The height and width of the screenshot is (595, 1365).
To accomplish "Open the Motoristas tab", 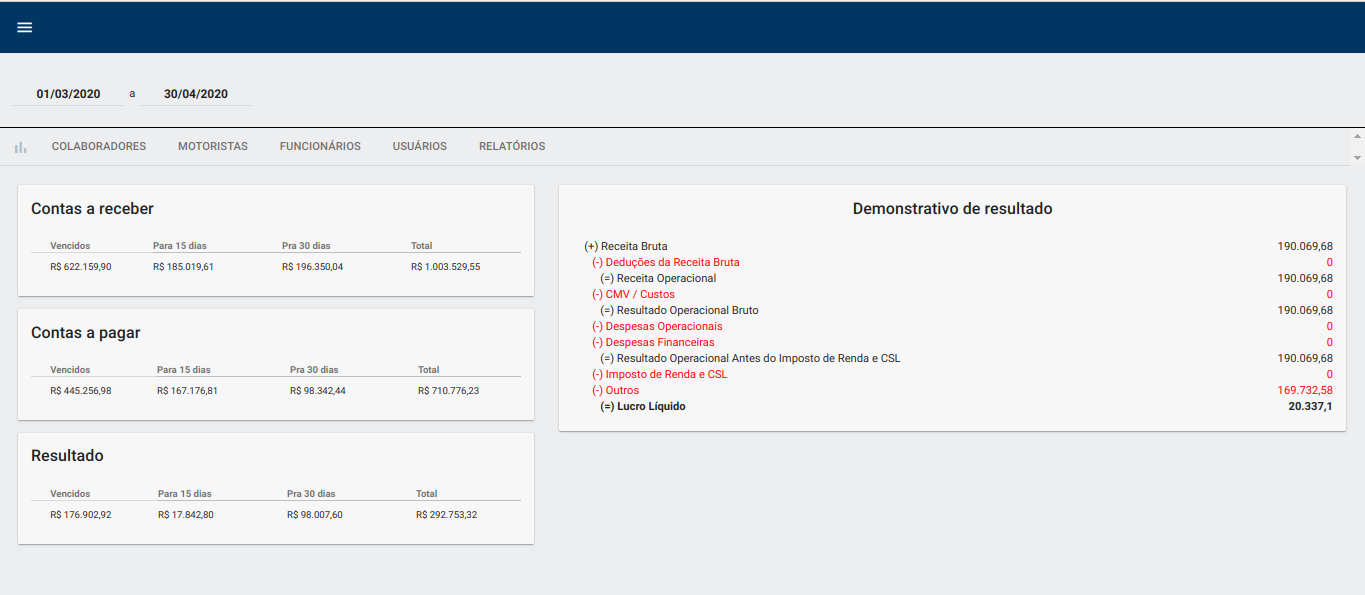I will pyautogui.click(x=213, y=146).
